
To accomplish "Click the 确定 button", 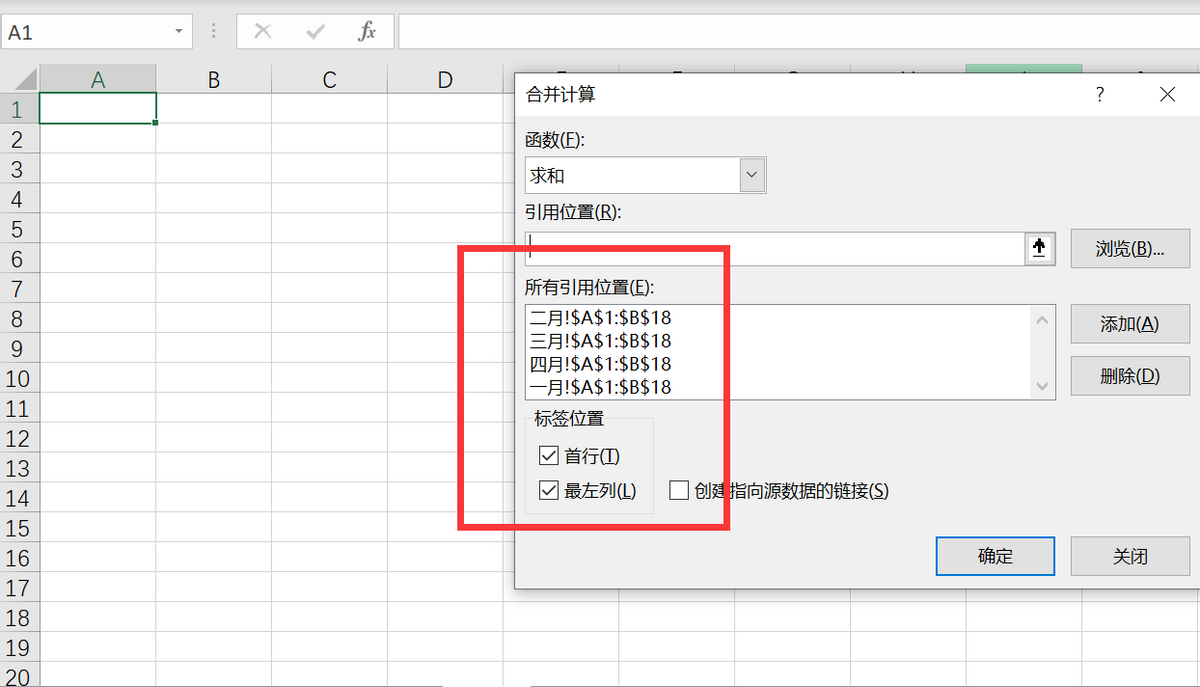I will pos(995,557).
